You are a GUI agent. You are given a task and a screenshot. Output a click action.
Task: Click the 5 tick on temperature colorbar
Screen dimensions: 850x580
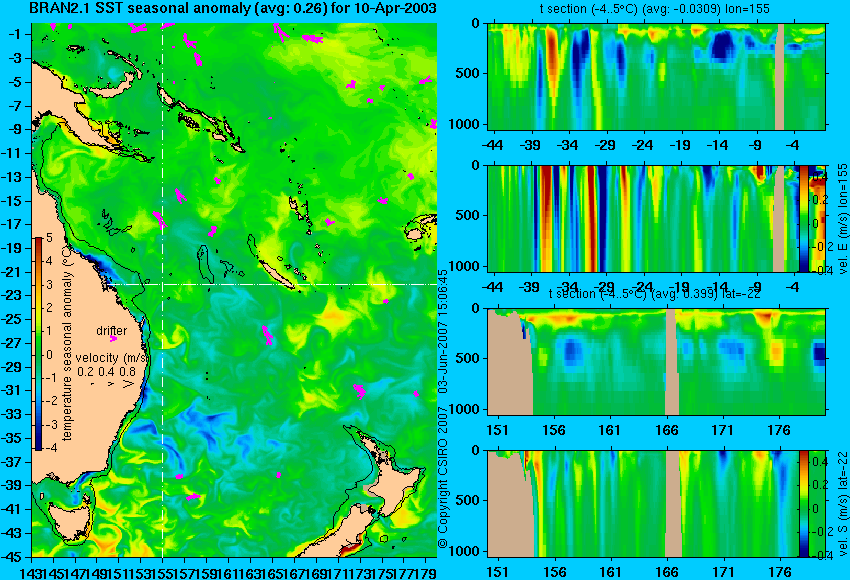[49, 238]
